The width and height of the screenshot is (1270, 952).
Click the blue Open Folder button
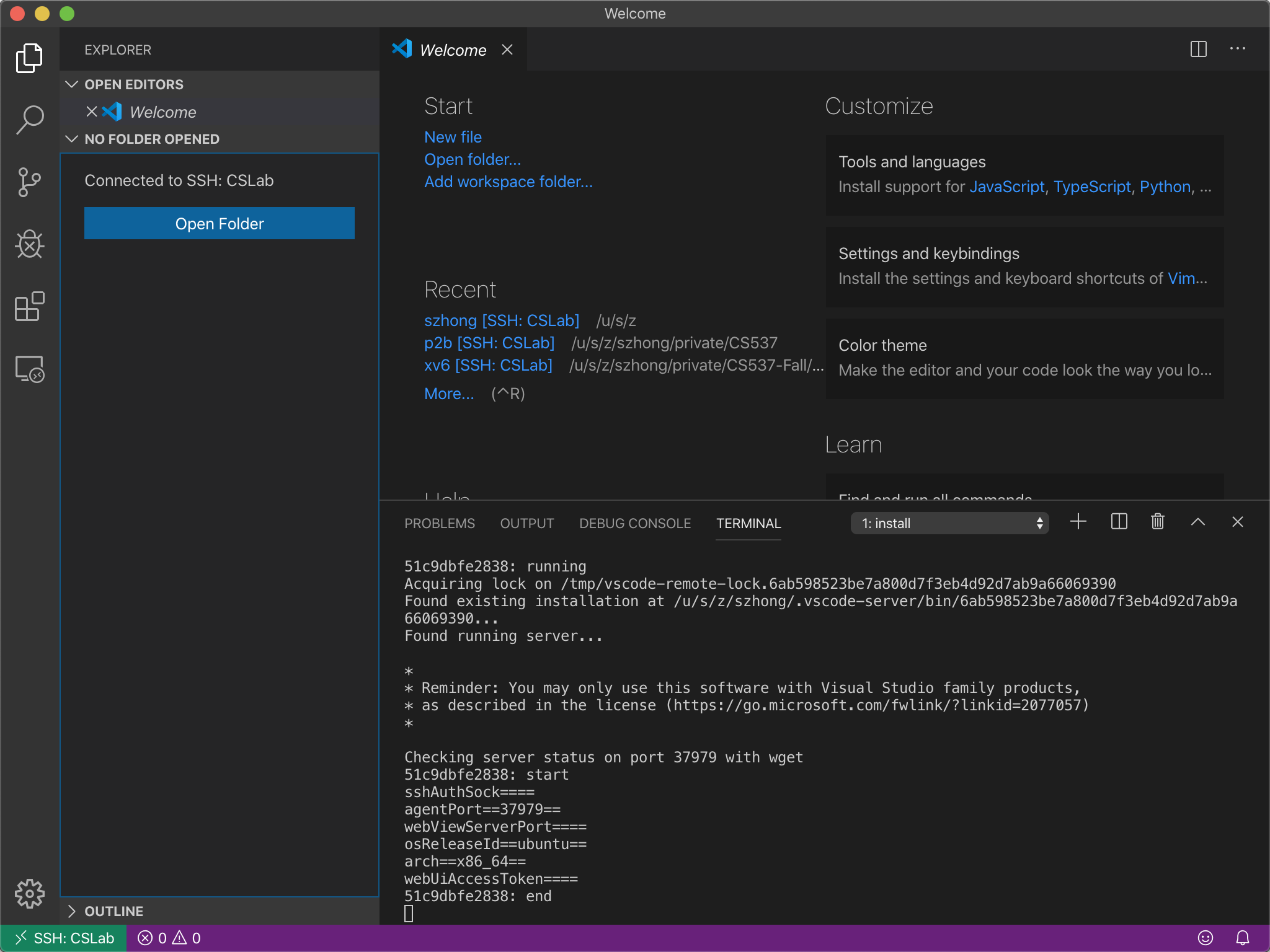tap(219, 223)
